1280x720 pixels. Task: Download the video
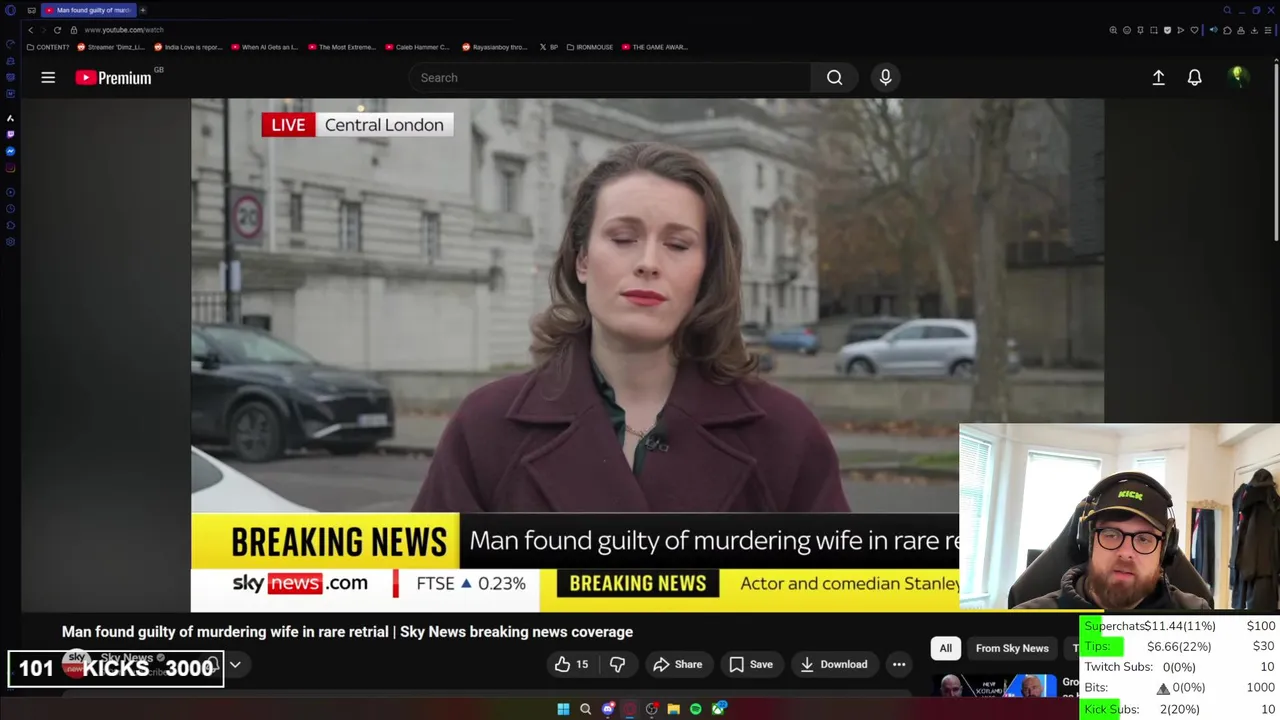click(x=833, y=664)
